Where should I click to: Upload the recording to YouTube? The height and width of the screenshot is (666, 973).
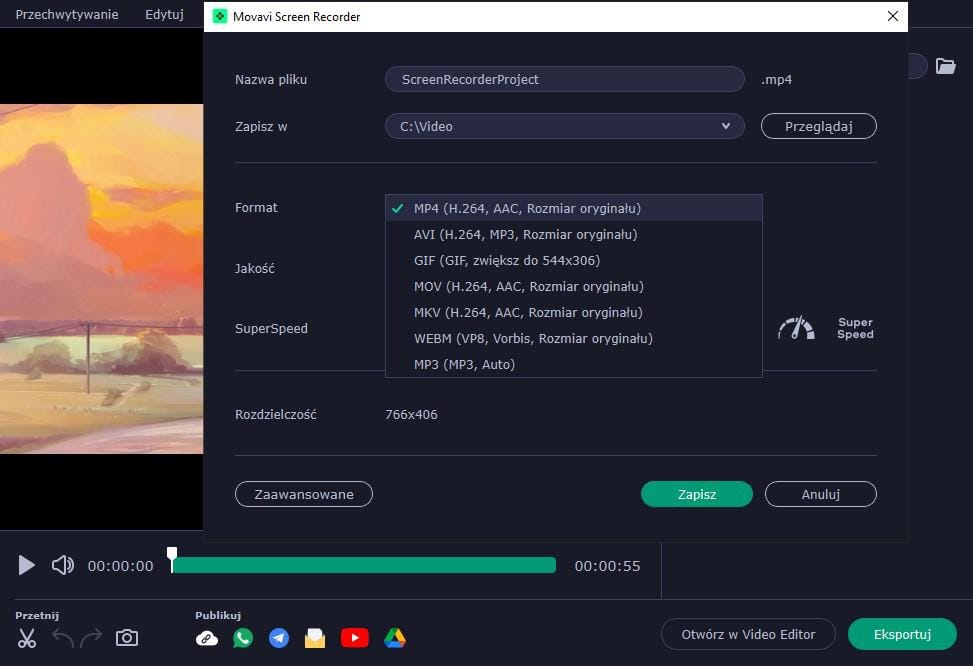coord(354,638)
